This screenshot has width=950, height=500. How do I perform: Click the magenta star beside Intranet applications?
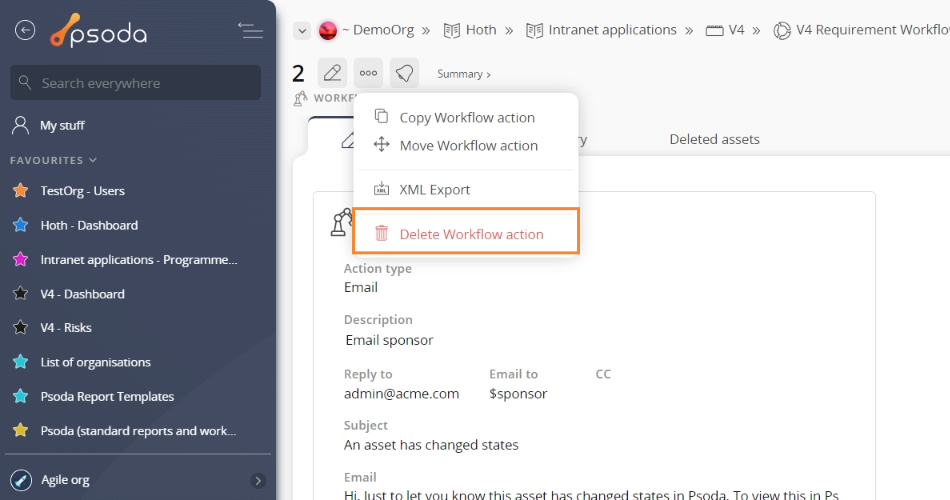[x=20, y=260]
